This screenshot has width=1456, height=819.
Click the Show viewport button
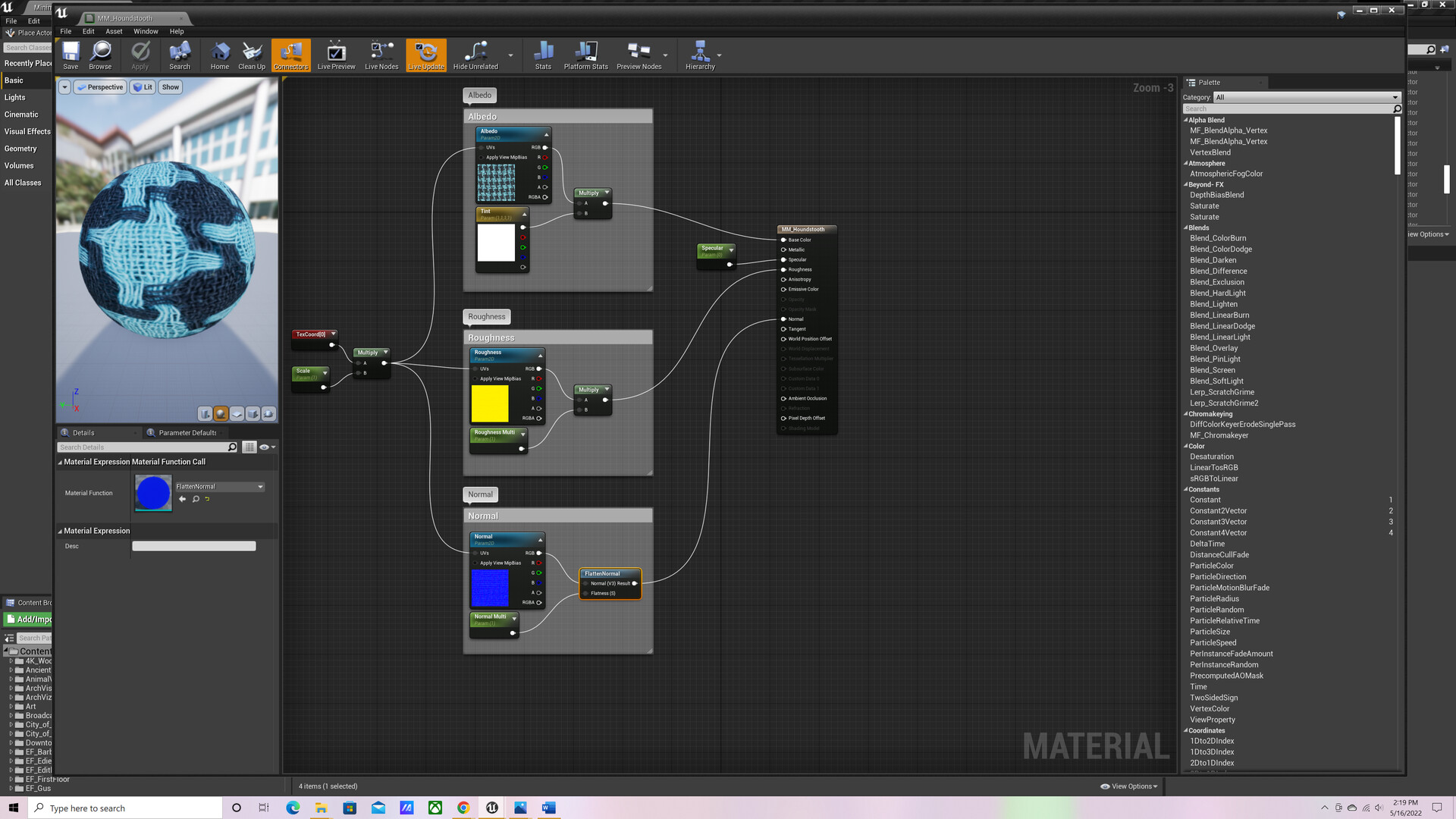pos(171,87)
